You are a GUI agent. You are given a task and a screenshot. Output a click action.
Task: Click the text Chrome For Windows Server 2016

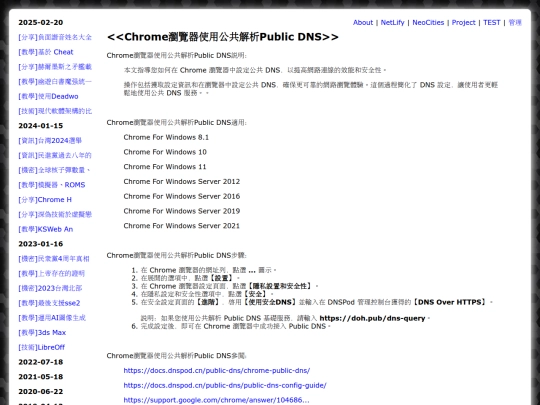pos(182,197)
